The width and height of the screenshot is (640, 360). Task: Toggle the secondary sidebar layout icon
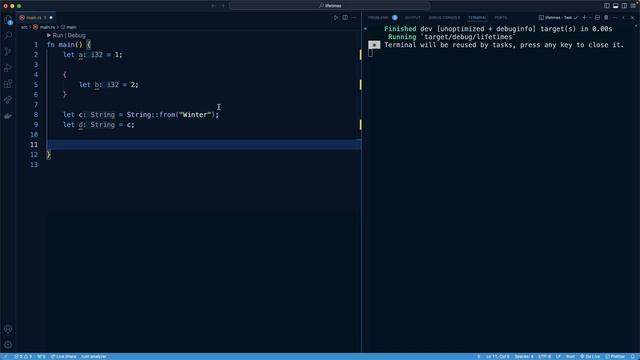(624, 6)
